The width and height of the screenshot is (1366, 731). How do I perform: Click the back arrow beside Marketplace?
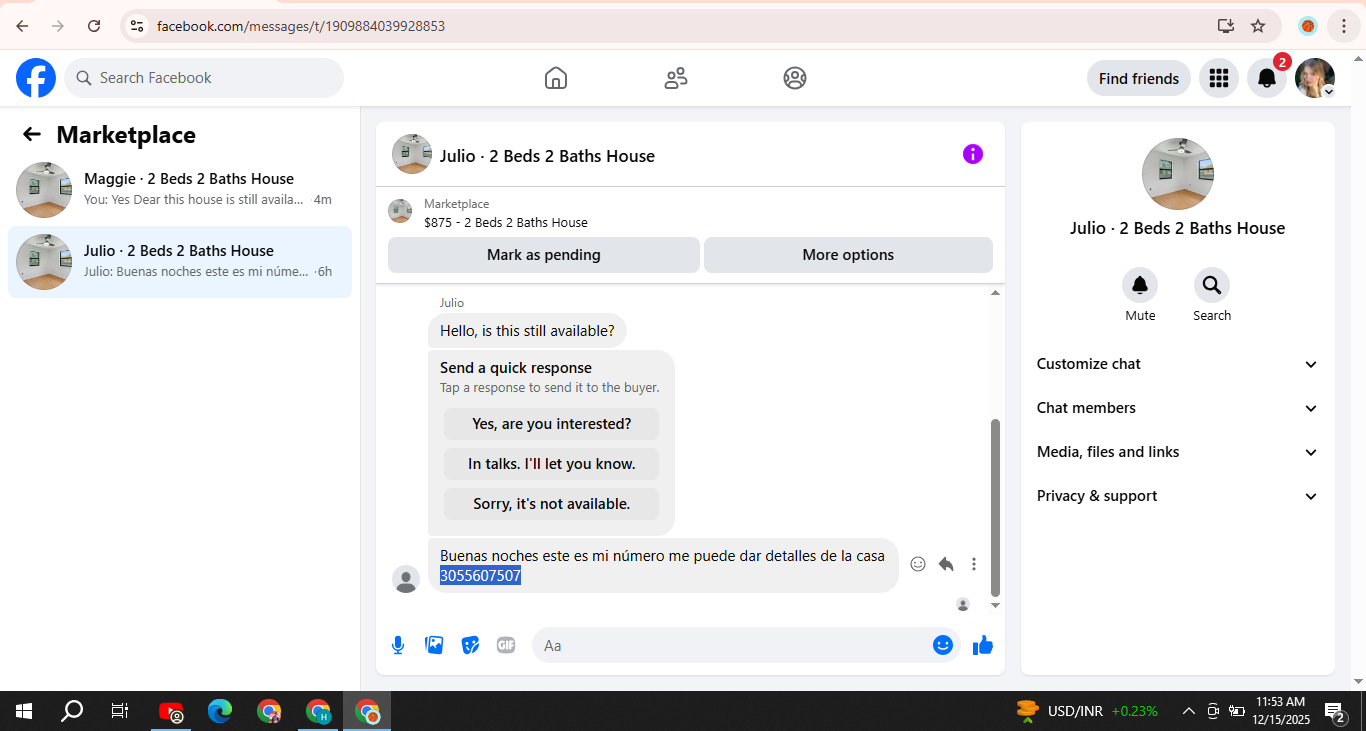click(32, 135)
